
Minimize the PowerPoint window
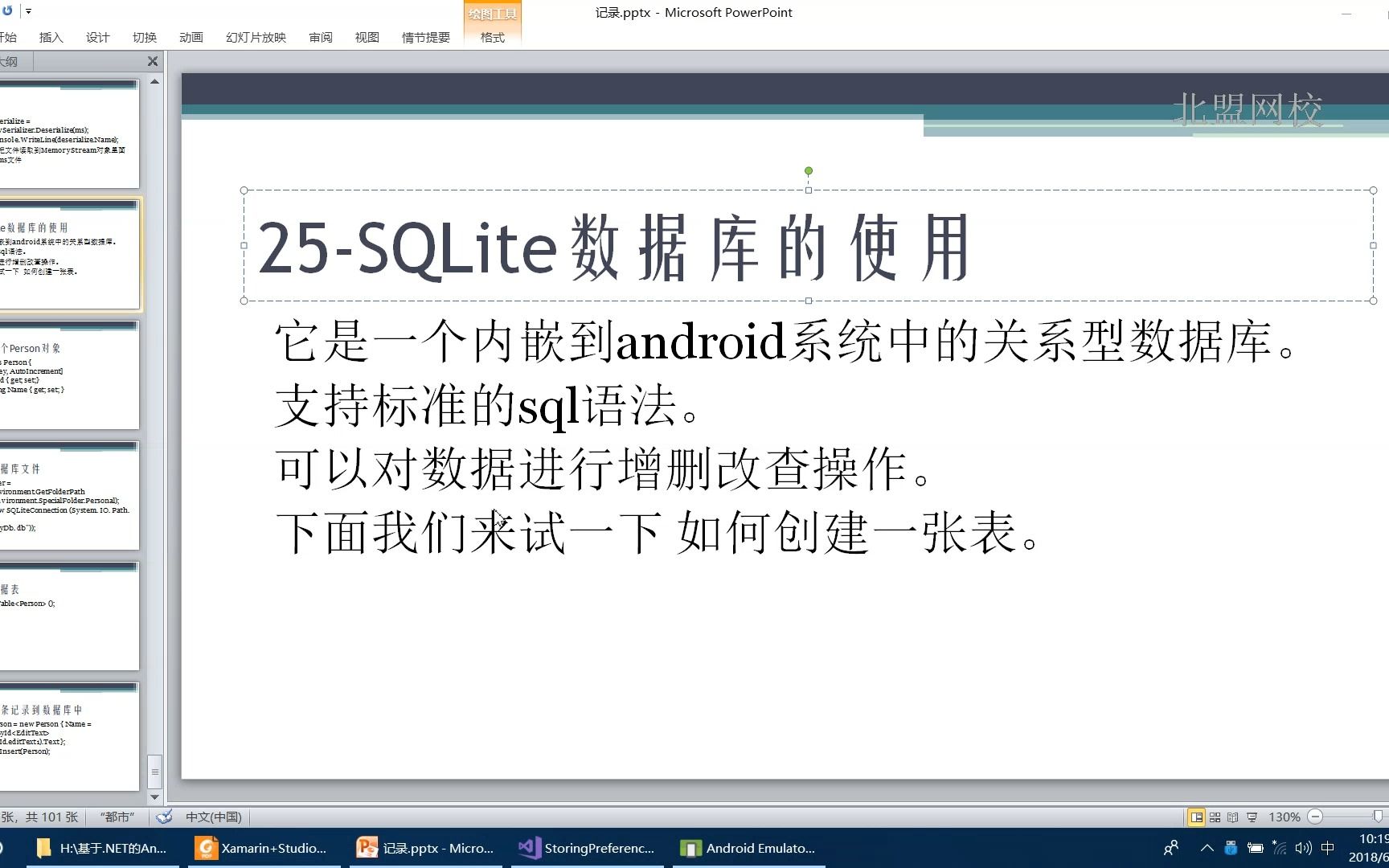click(1346, 14)
